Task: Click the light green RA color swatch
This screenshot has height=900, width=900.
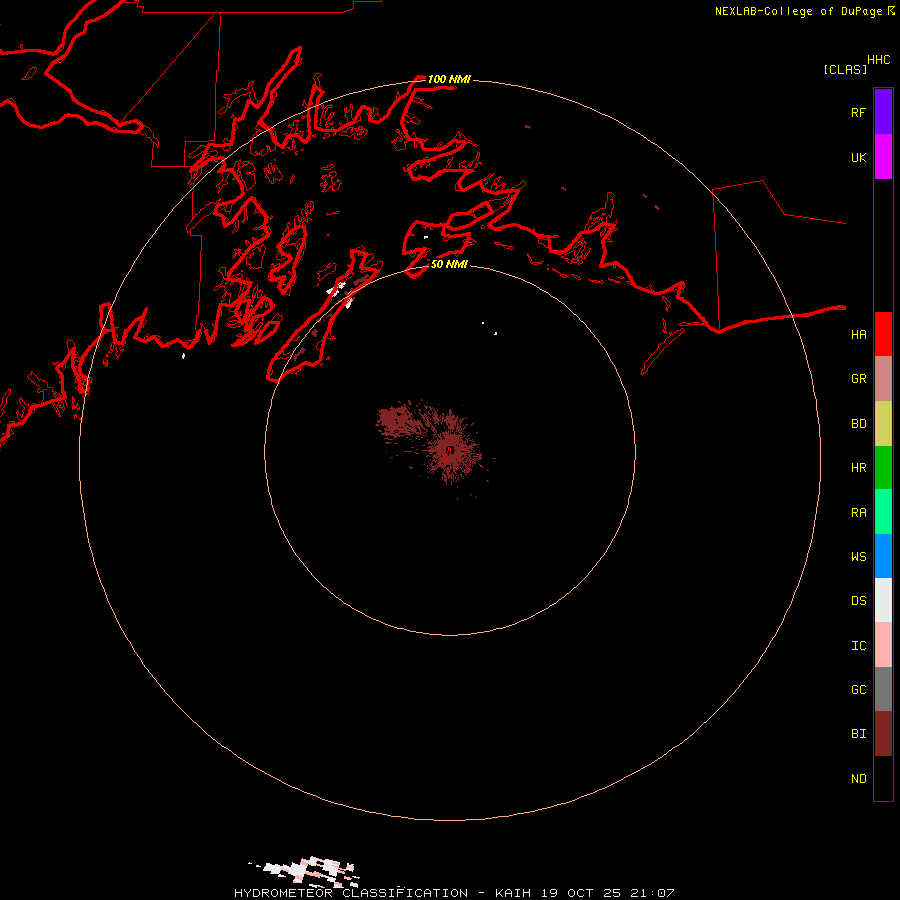Action: point(883,512)
